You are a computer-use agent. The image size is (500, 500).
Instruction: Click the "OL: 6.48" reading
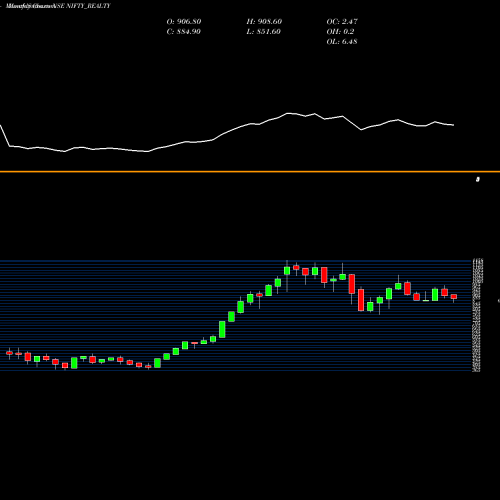(x=342, y=42)
